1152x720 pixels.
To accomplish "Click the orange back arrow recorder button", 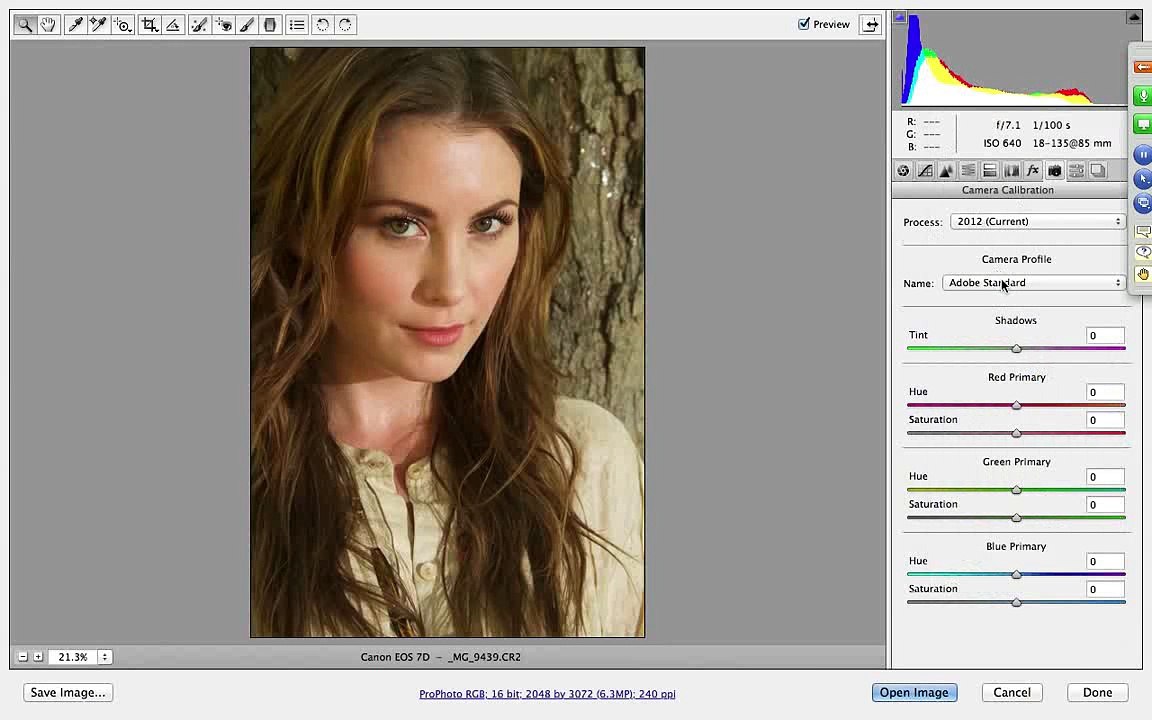I will [1142, 67].
